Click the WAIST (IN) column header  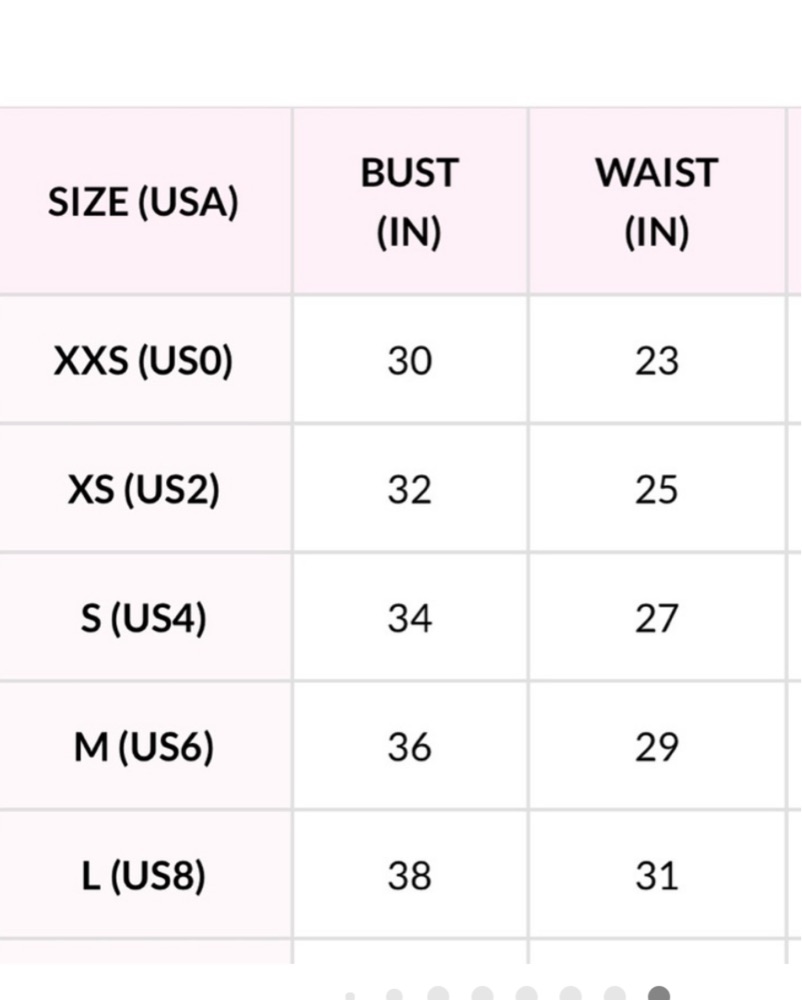[657, 202]
